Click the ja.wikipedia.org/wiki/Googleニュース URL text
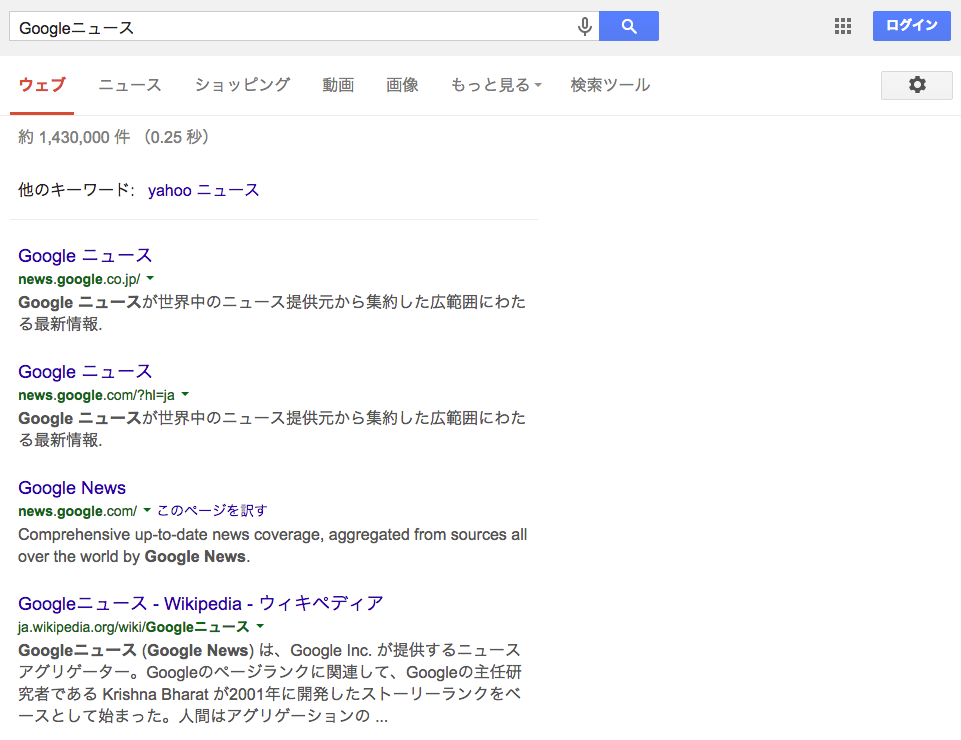This screenshot has height=740, width=961. point(134,627)
